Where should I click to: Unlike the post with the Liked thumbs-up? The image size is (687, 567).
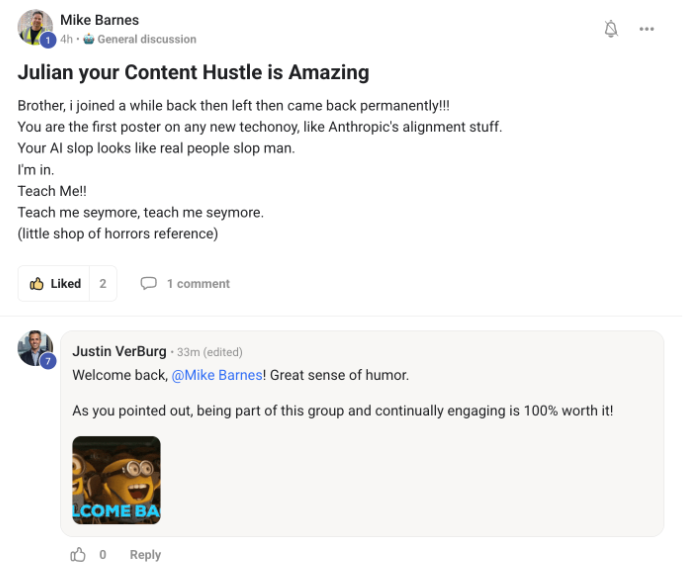pyautogui.click(x=55, y=284)
